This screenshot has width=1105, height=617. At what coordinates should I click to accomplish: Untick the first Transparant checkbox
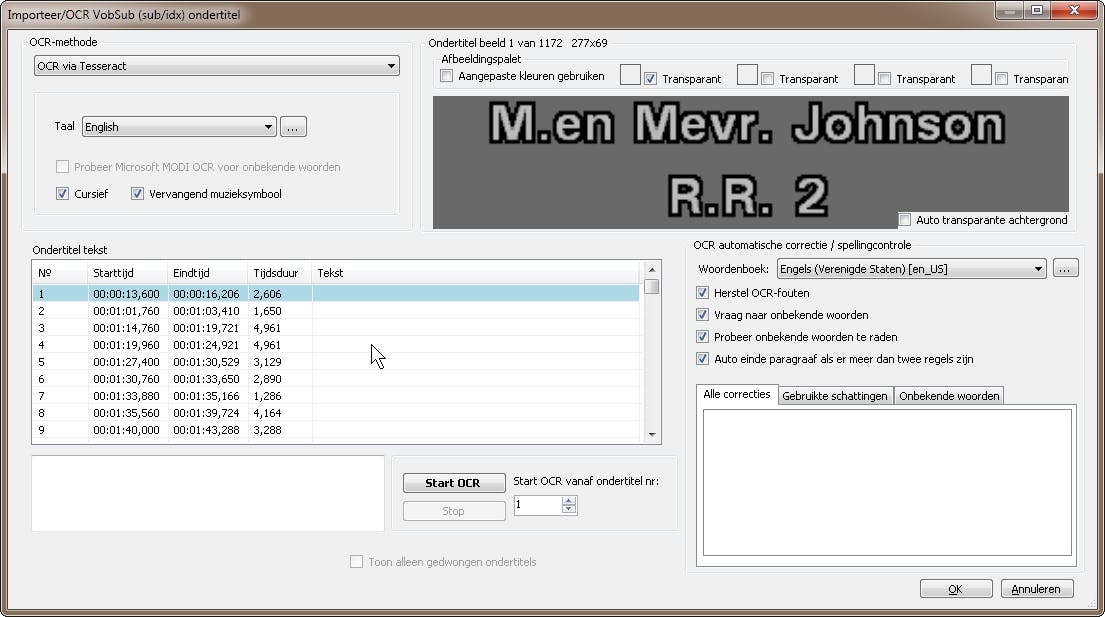pos(650,79)
